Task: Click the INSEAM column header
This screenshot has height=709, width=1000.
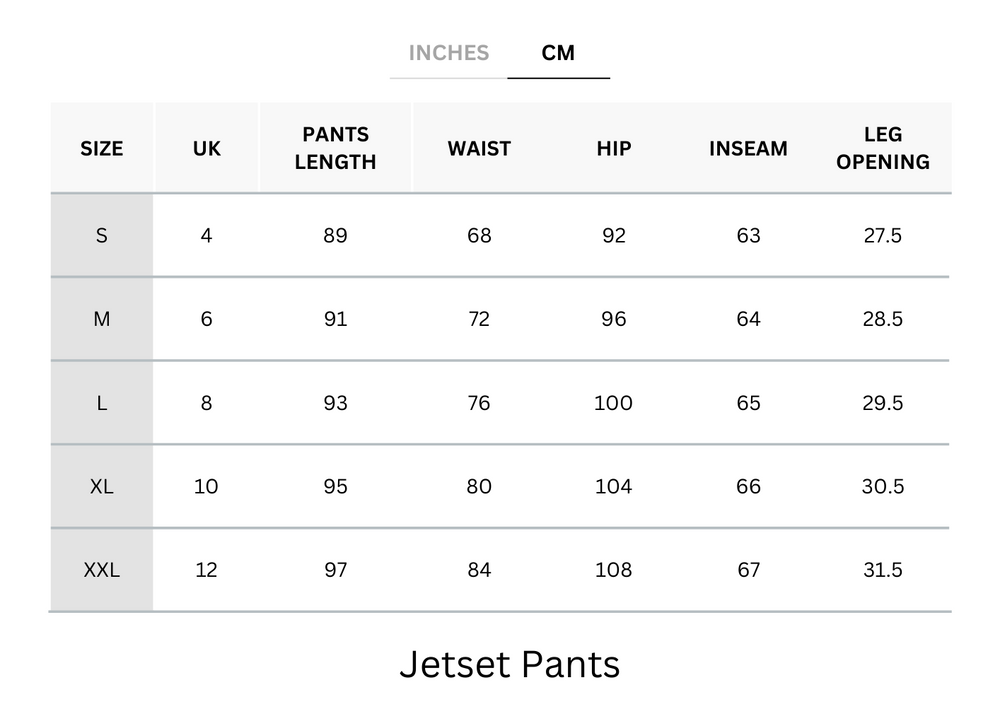Action: pyautogui.click(x=747, y=148)
